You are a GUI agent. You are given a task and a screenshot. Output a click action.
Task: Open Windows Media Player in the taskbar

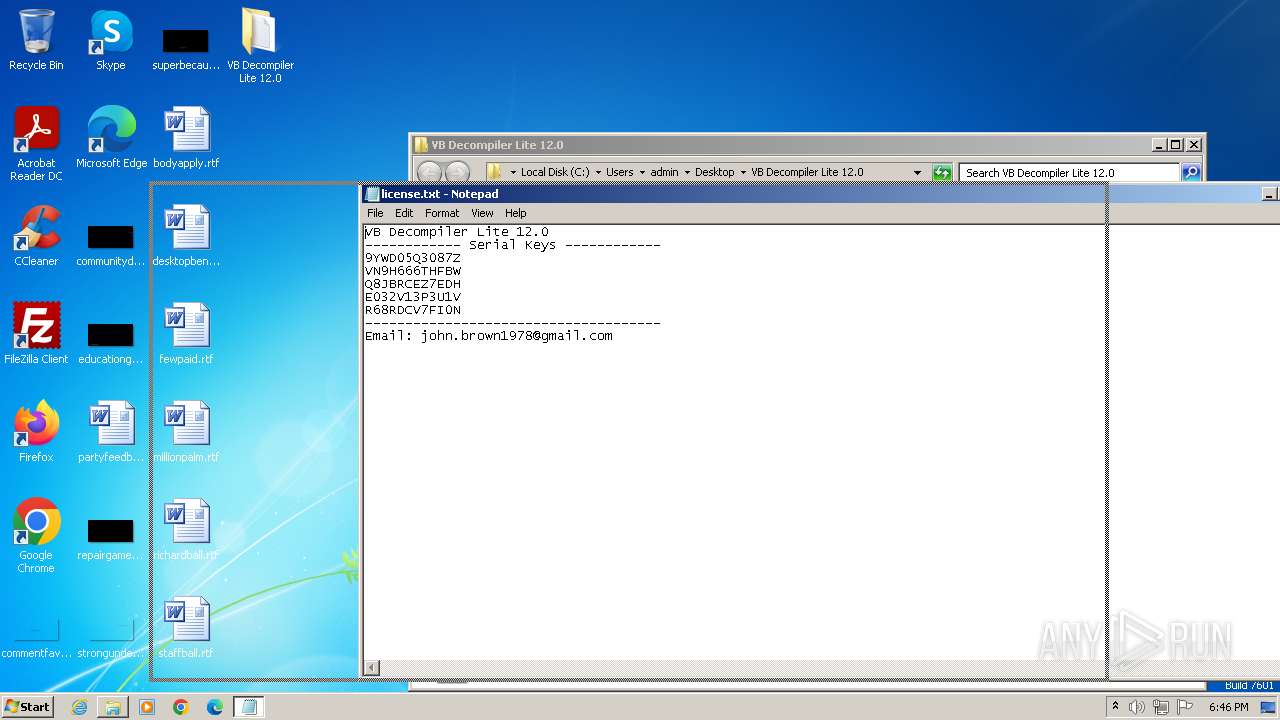coord(147,707)
